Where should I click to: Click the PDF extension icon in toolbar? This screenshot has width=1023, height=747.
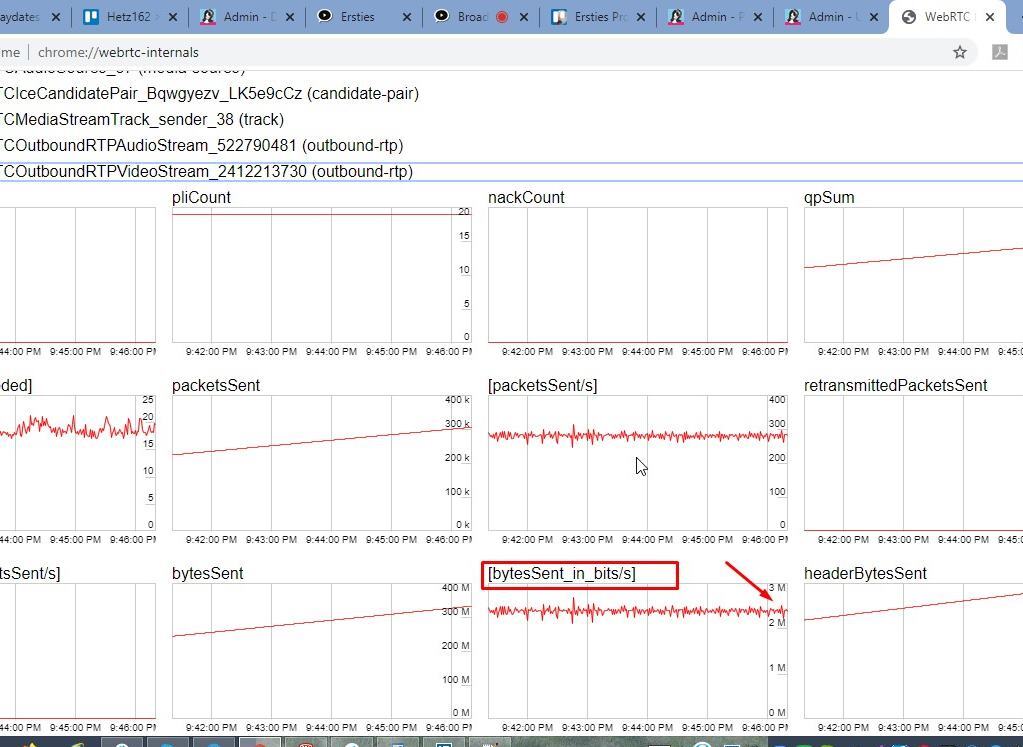[x=999, y=52]
